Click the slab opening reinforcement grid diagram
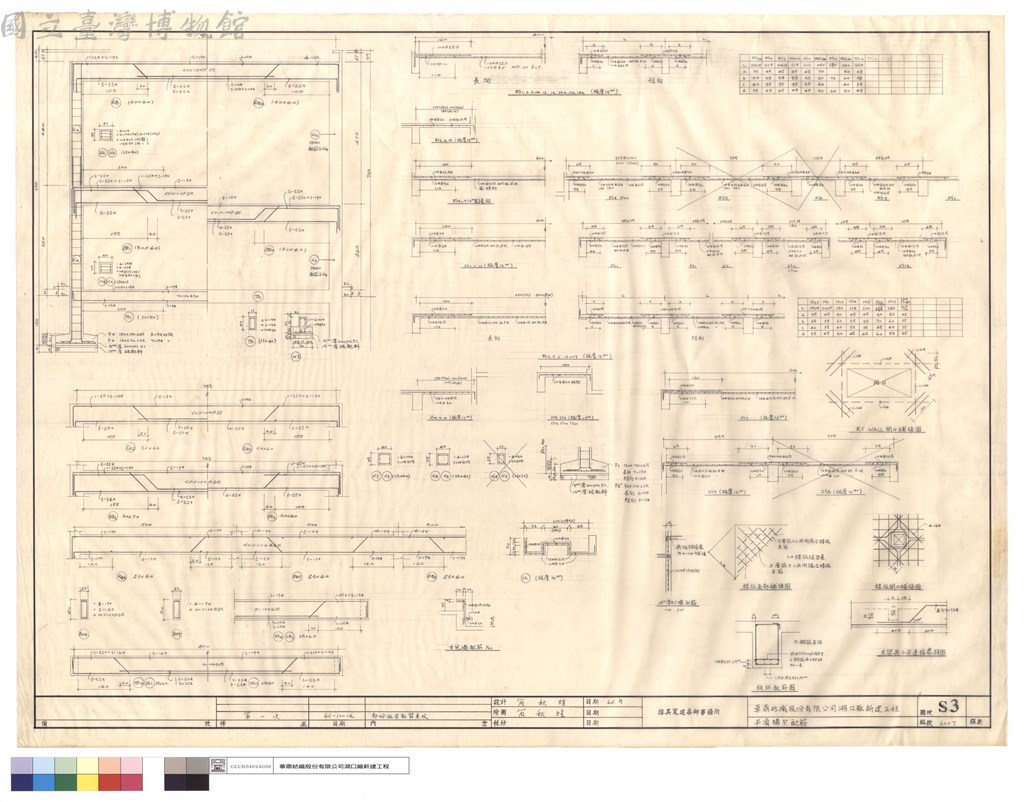 click(899, 543)
